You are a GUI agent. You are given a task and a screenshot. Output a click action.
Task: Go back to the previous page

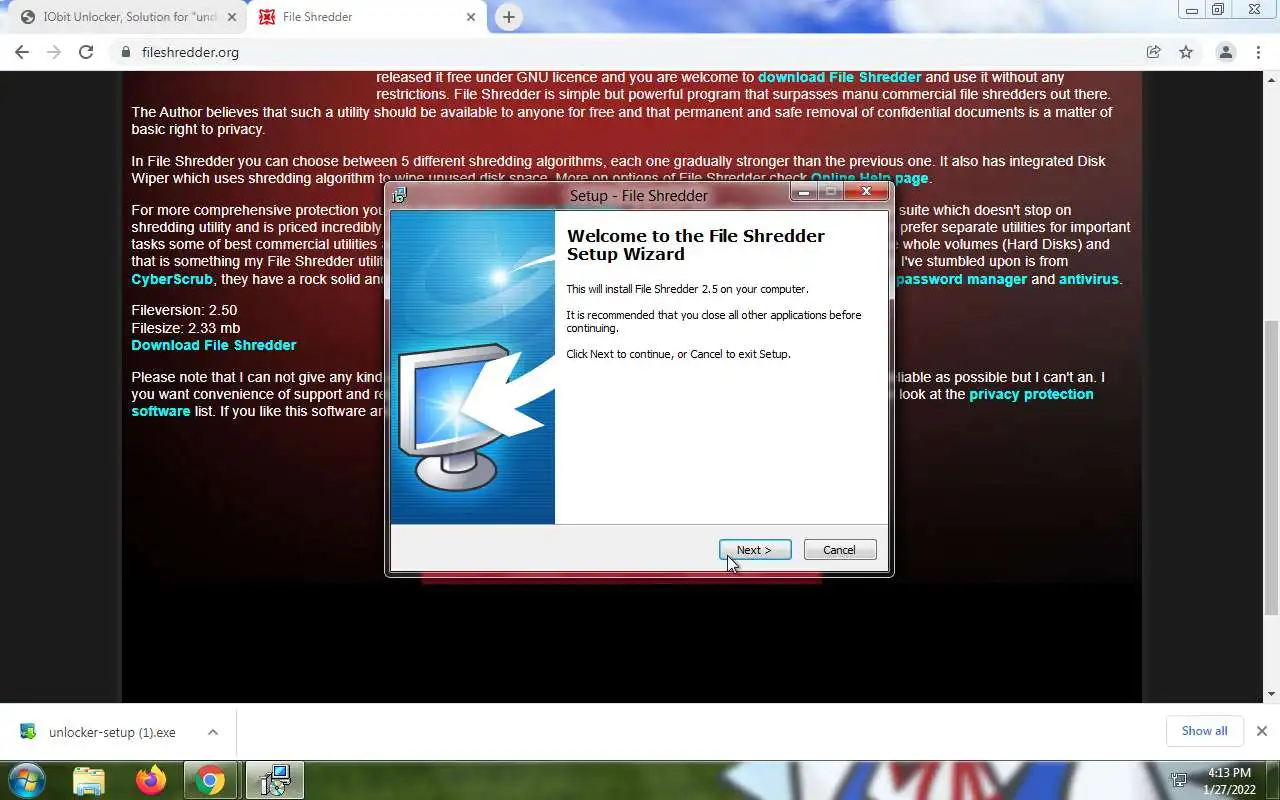click(x=22, y=52)
